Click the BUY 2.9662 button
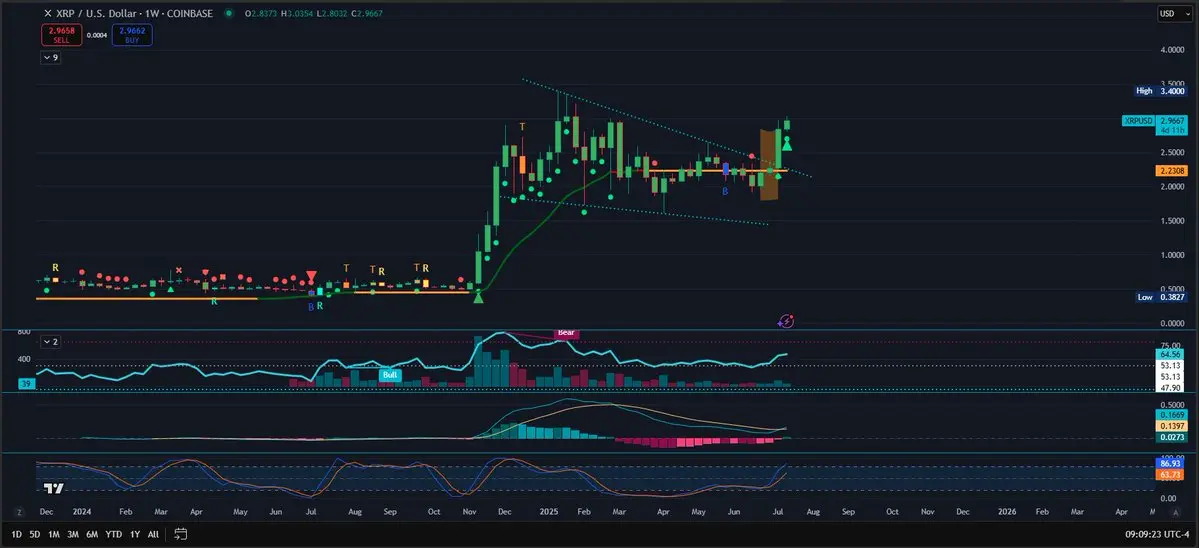The width and height of the screenshot is (1199, 548). tap(132, 34)
